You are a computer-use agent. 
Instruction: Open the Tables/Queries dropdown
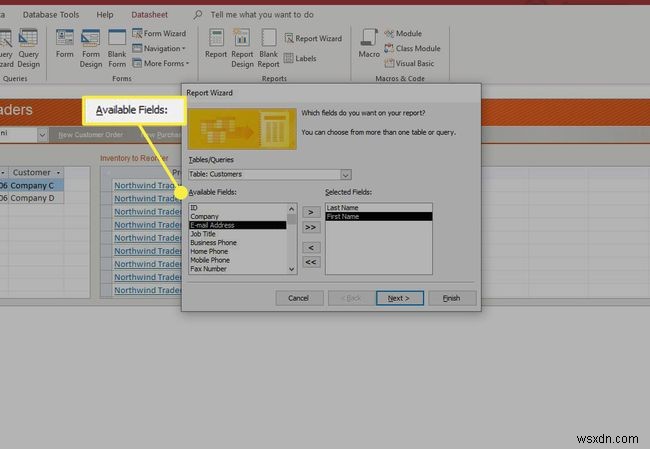pos(346,175)
